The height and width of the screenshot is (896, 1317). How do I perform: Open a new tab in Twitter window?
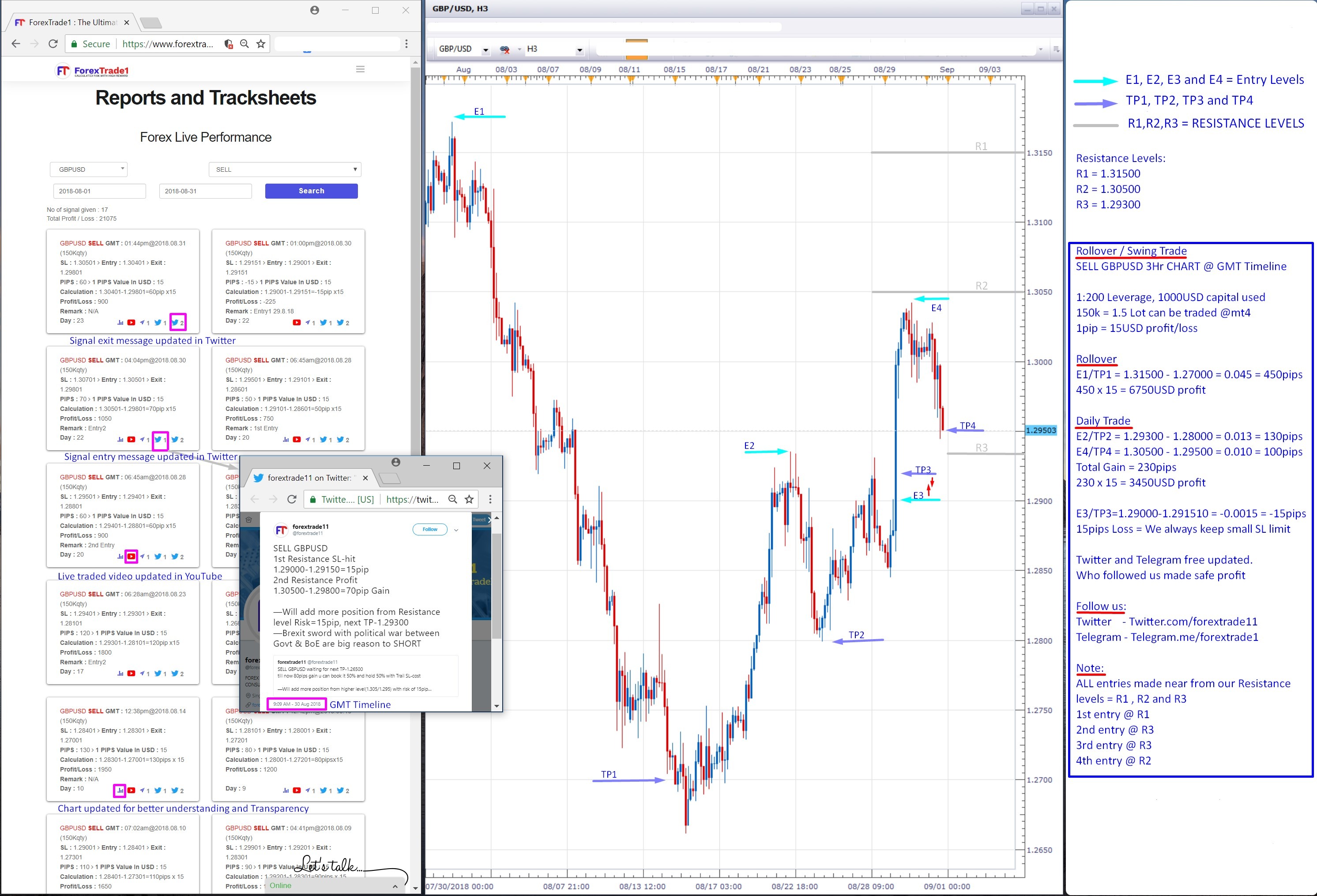coord(390,478)
